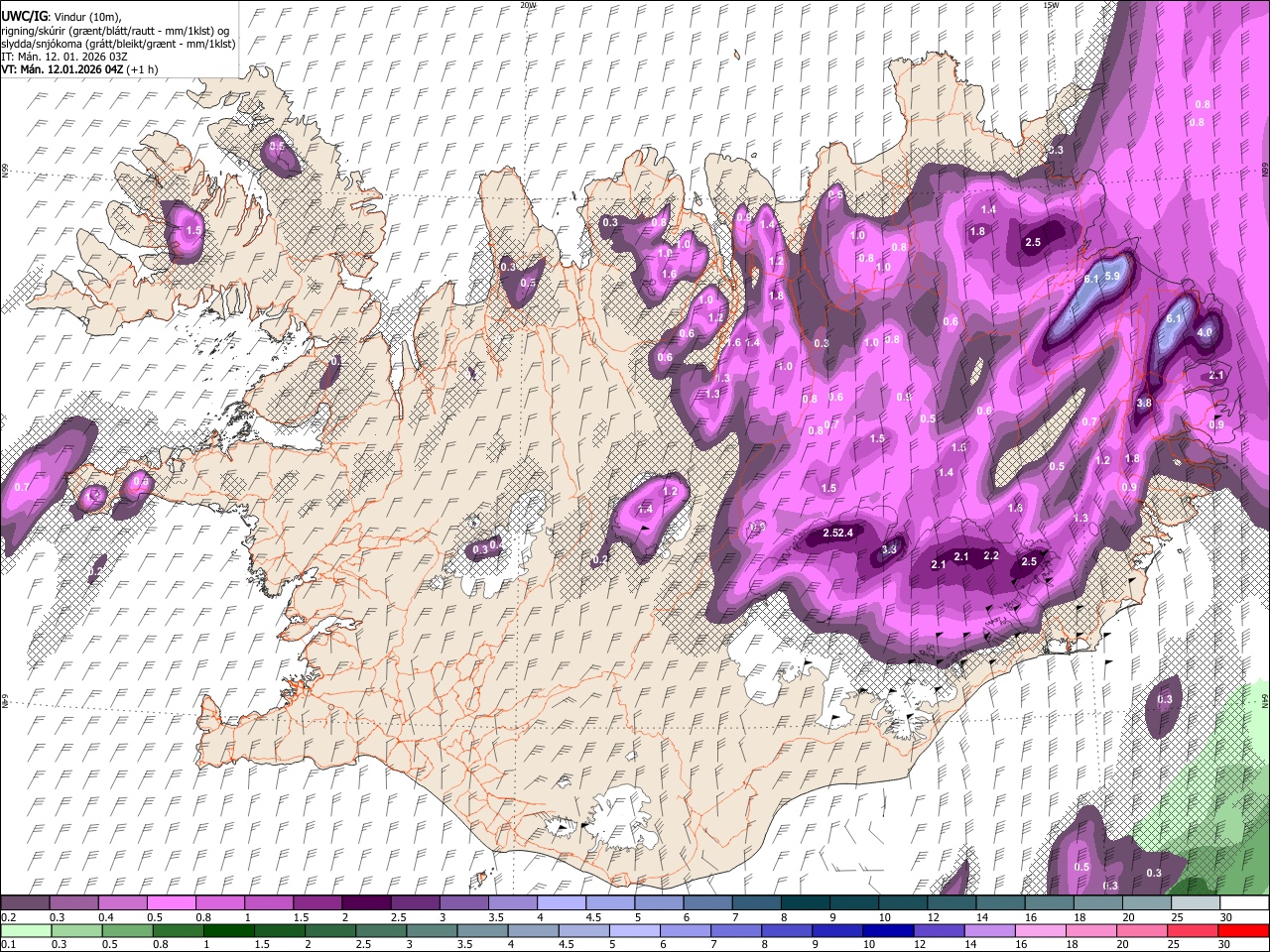Click the mauve 0.3–0.4 swatch in upper legend

click(x=74, y=903)
